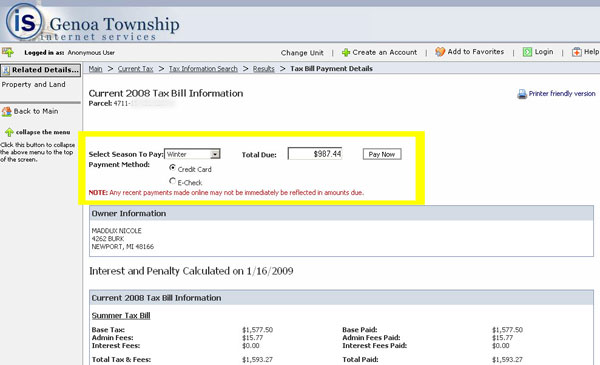Click the Admin Fees Paid label
The image size is (600, 365).
click(x=371, y=338)
